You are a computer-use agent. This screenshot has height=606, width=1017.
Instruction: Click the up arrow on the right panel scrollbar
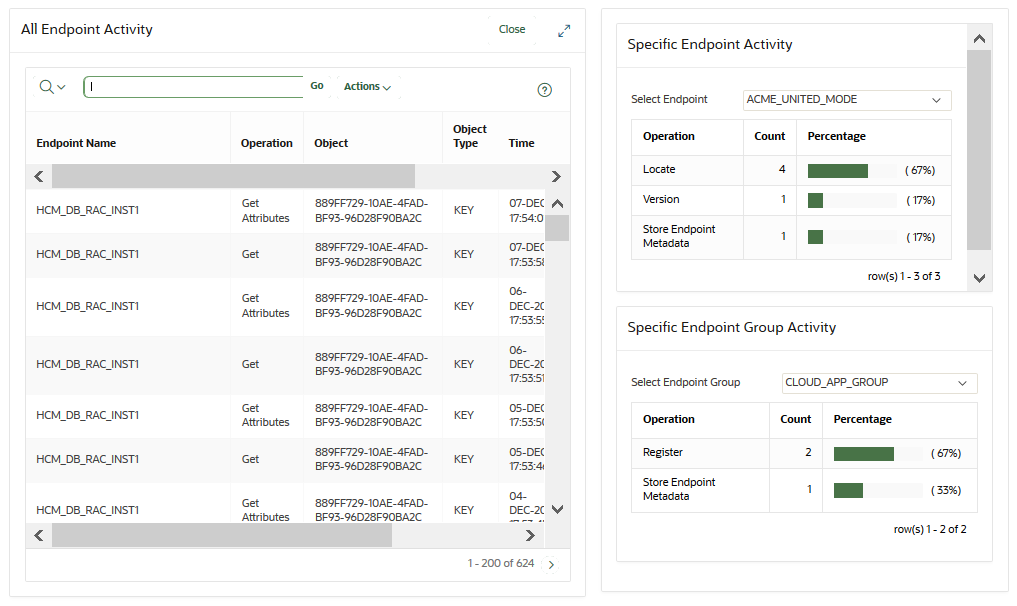(978, 38)
